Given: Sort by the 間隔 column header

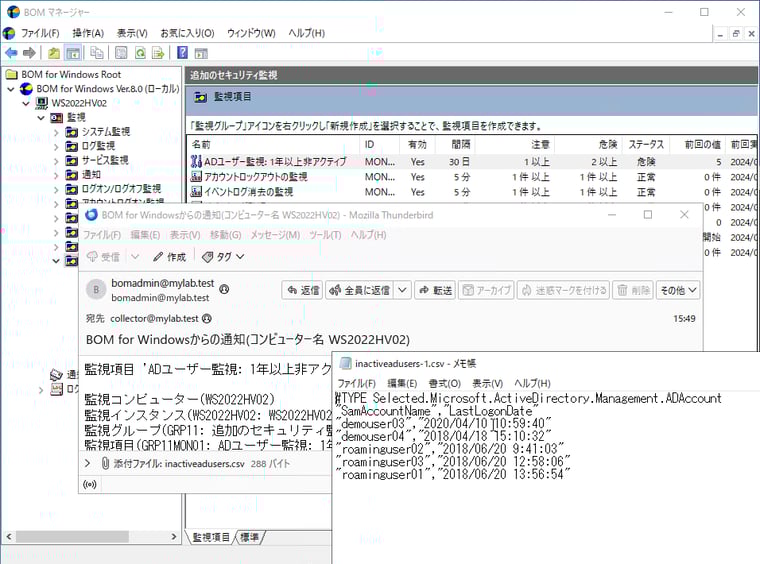Looking at the screenshot, I should pos(455,144).
